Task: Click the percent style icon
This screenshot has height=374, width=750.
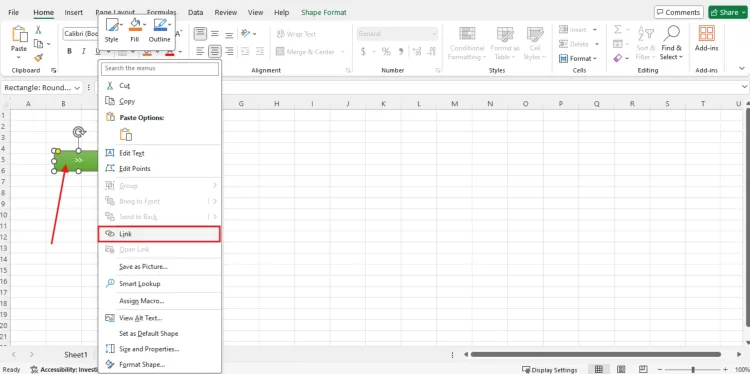Action: click(386, 52)
